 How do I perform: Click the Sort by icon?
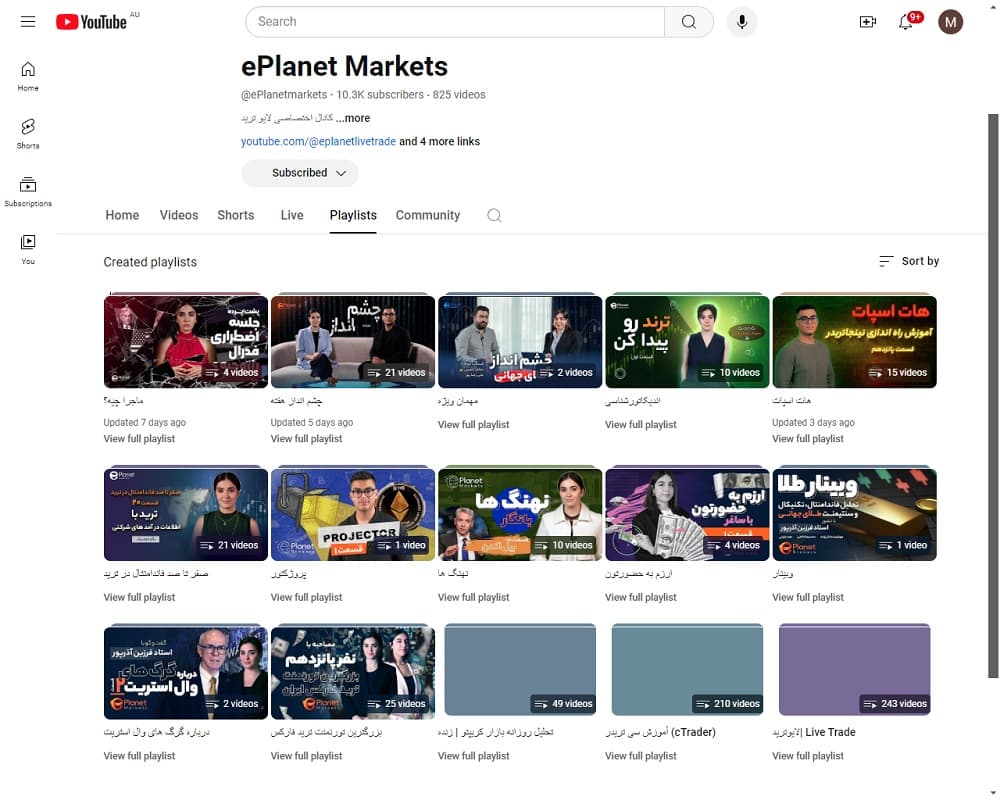click(x=886, y=261)
